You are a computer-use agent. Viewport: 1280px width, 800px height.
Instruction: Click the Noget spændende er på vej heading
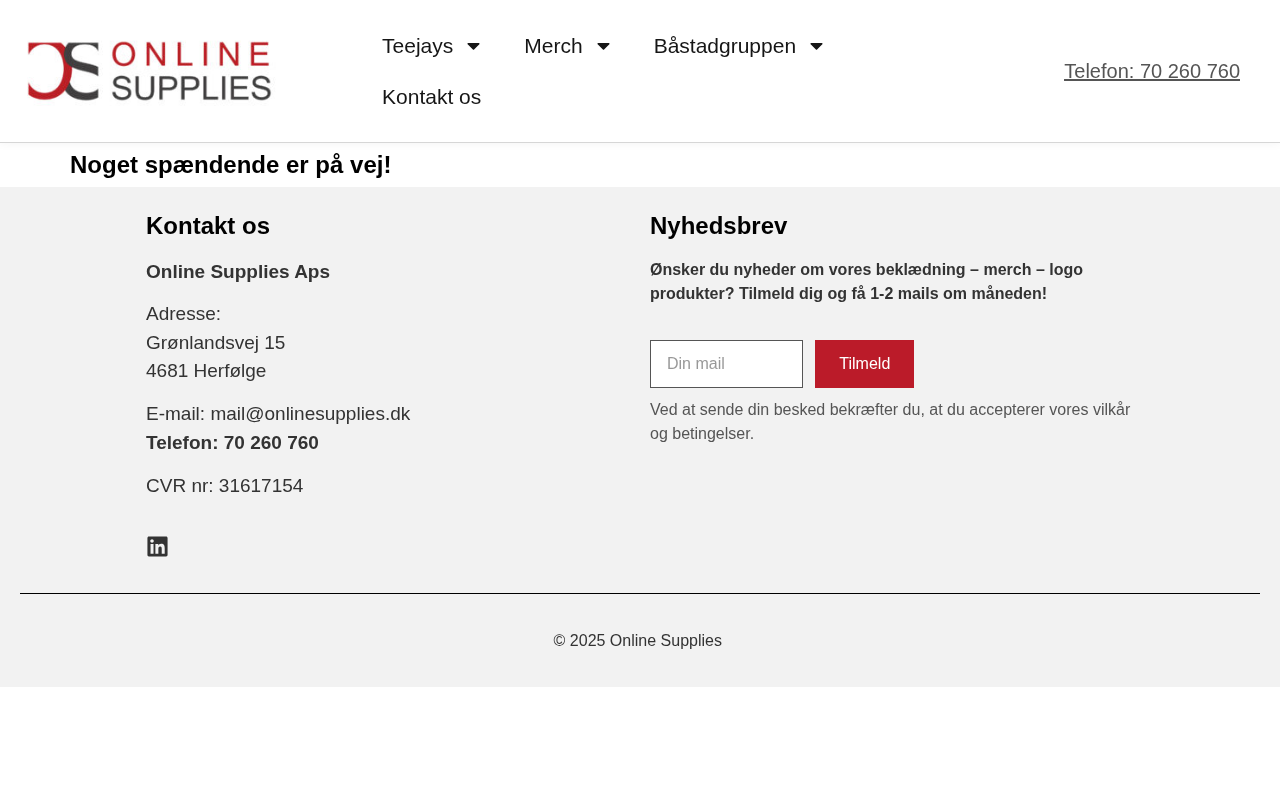click(230, 165)
